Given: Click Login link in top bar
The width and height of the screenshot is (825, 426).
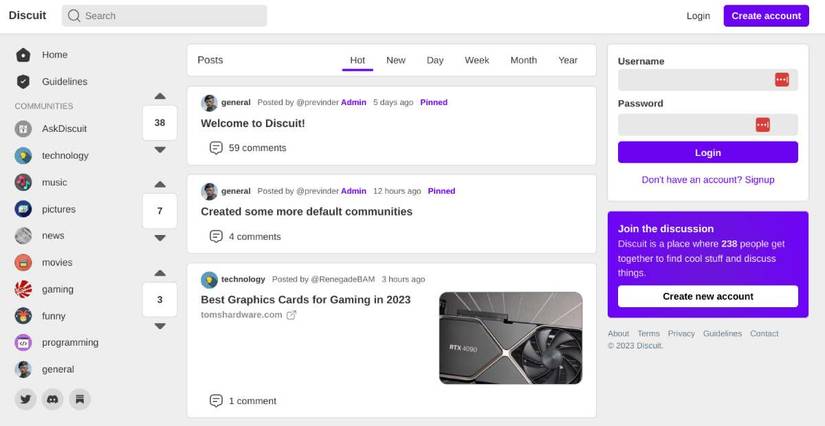Looking at the screenshot, I should tap(698, 16).
